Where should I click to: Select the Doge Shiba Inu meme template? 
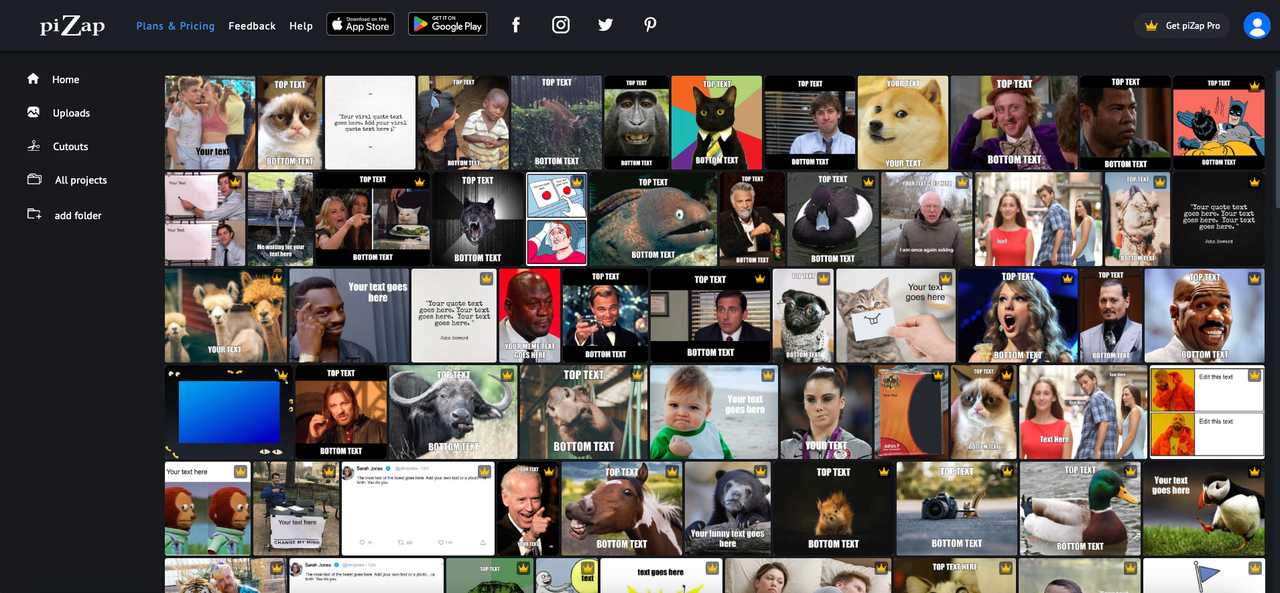point(903,122)
